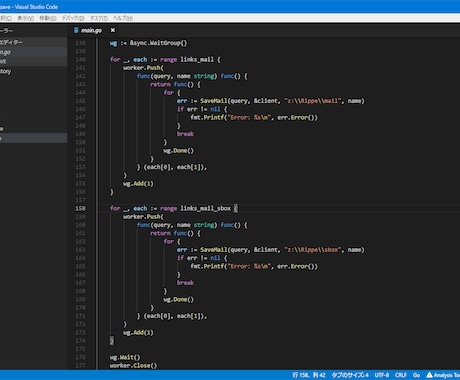Screen dimensions: 460x380
Task: Open cursor position 行 158, 列 42
Action: [309, 375]
